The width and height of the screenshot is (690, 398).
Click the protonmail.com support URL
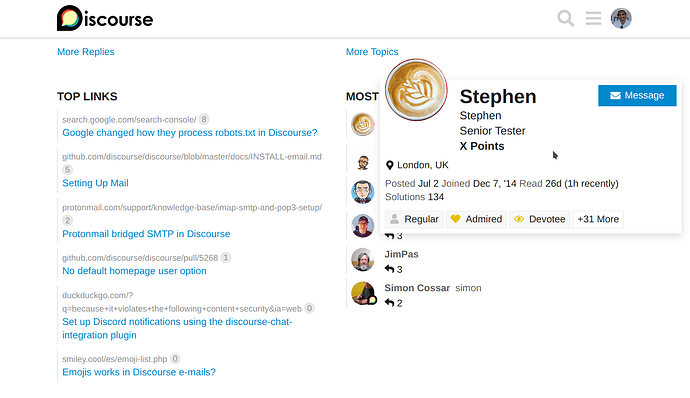coord(192,207)
